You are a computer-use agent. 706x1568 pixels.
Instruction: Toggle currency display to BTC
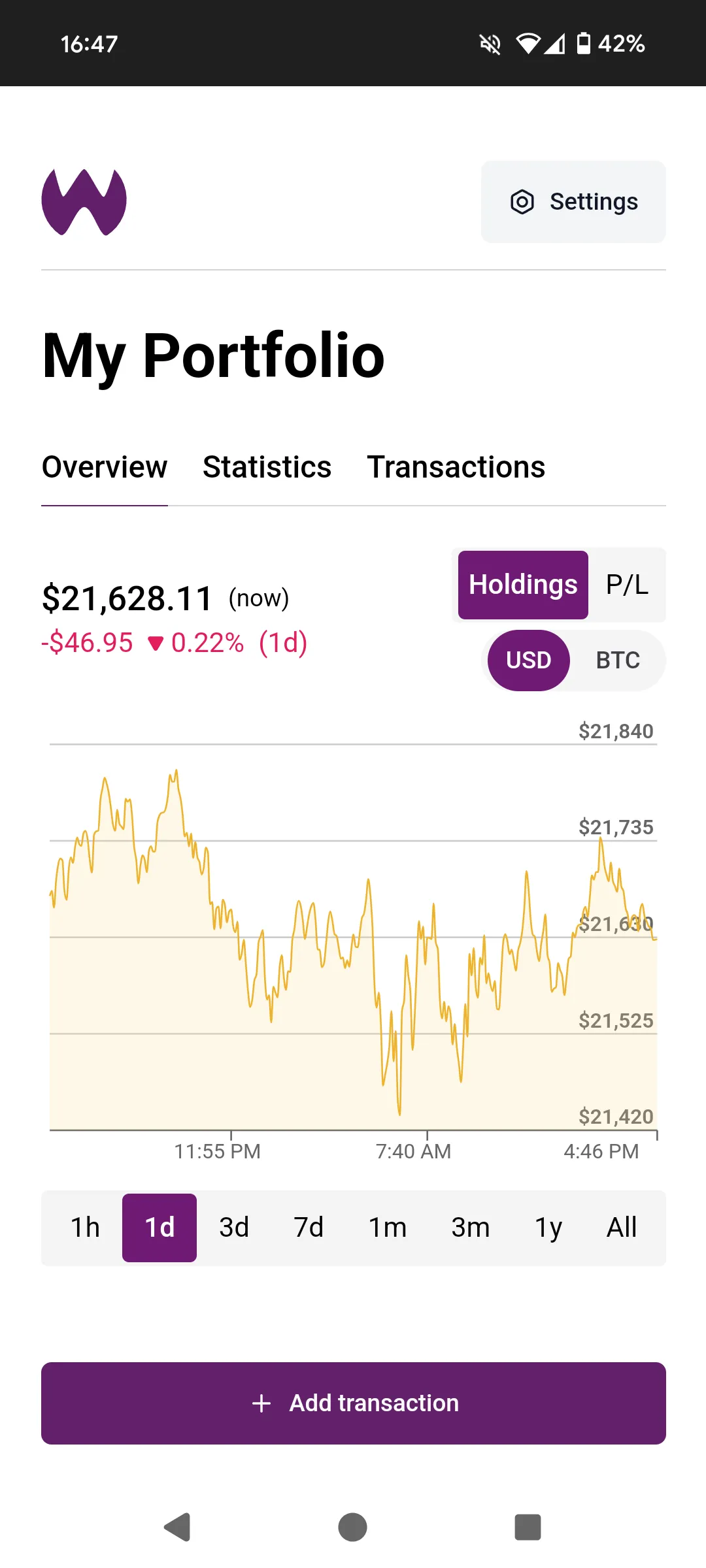618,661
